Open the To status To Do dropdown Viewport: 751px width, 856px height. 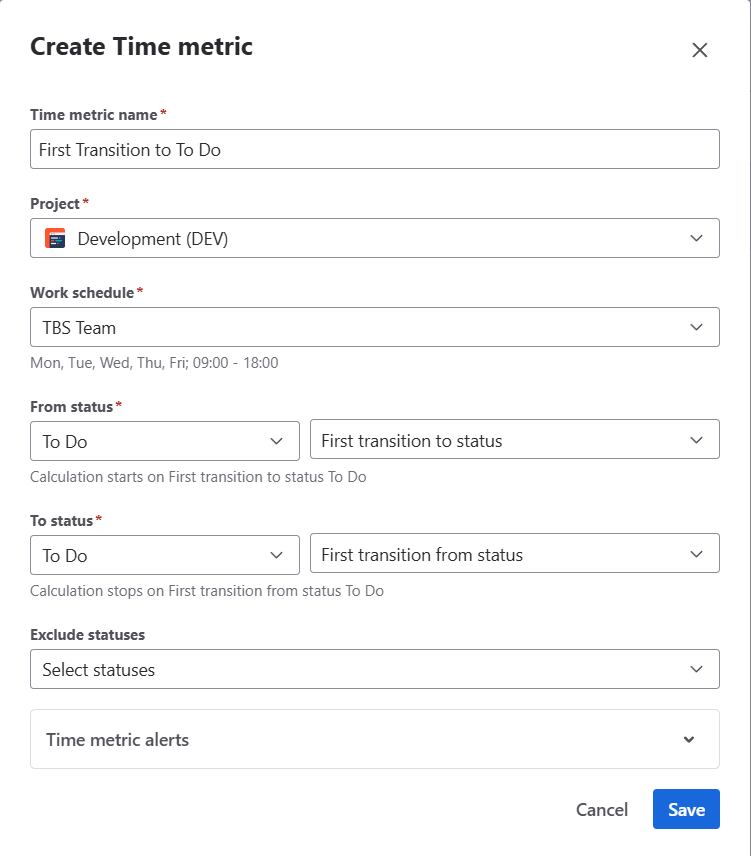(x=165, y=555)
